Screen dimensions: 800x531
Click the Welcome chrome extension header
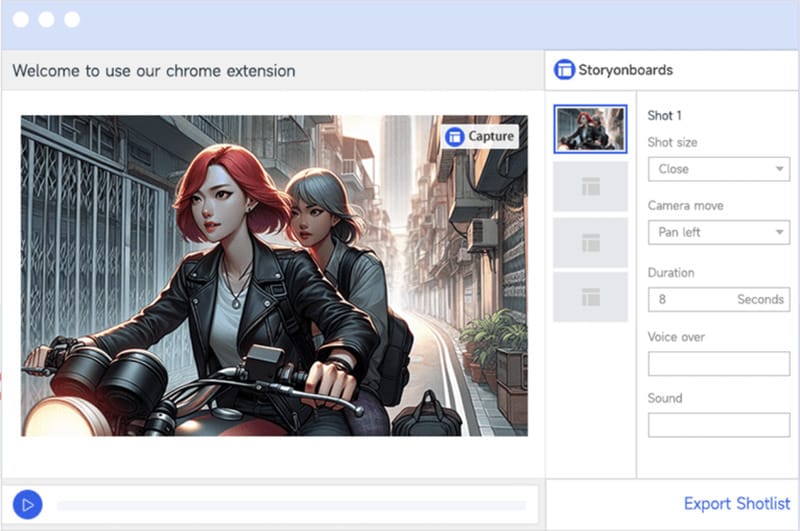(x=154, y=71)
